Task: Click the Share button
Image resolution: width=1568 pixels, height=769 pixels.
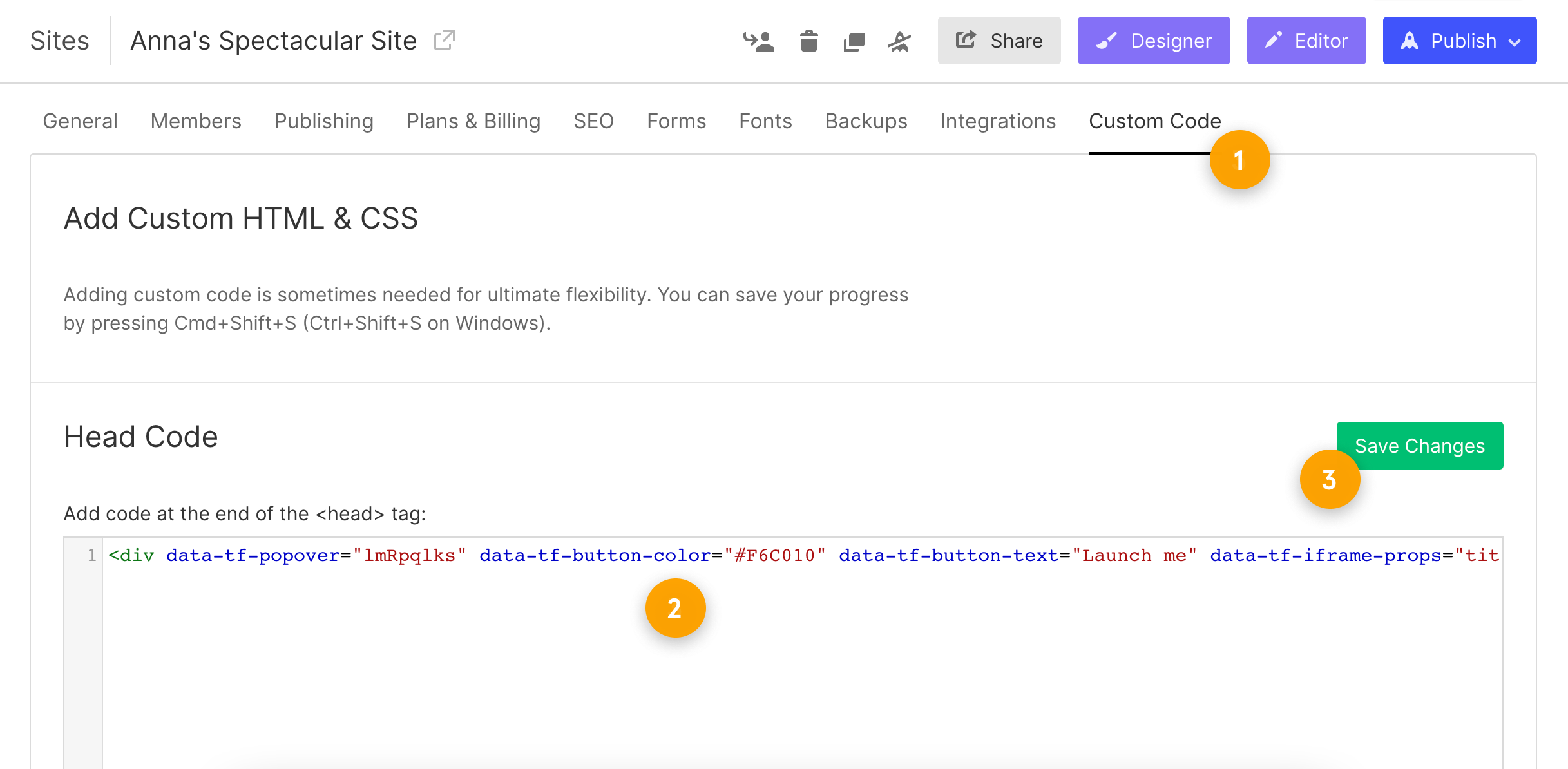Action: (x=999, y=41)
